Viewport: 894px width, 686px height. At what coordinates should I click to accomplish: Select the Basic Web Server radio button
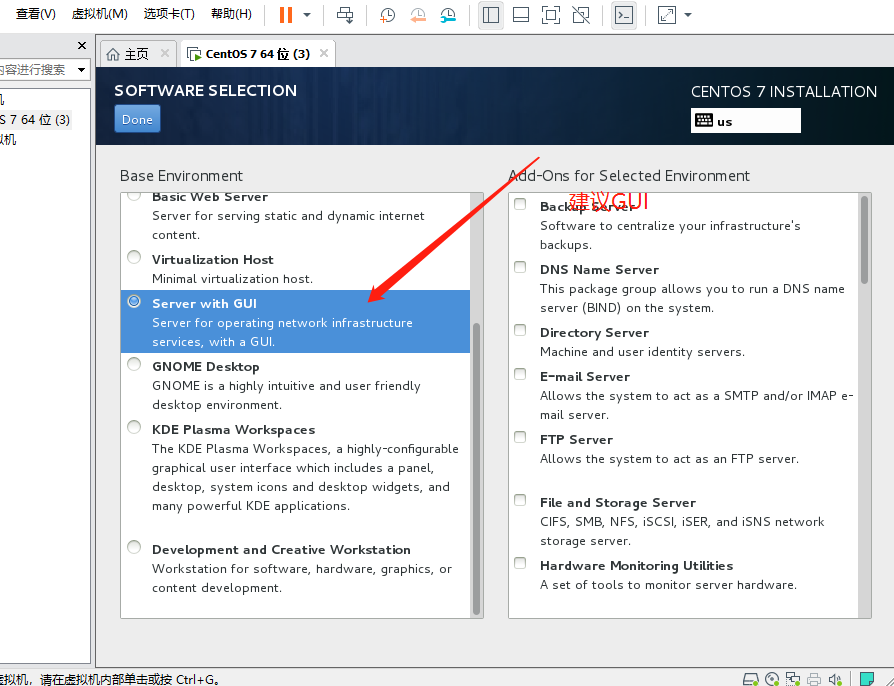134,196
